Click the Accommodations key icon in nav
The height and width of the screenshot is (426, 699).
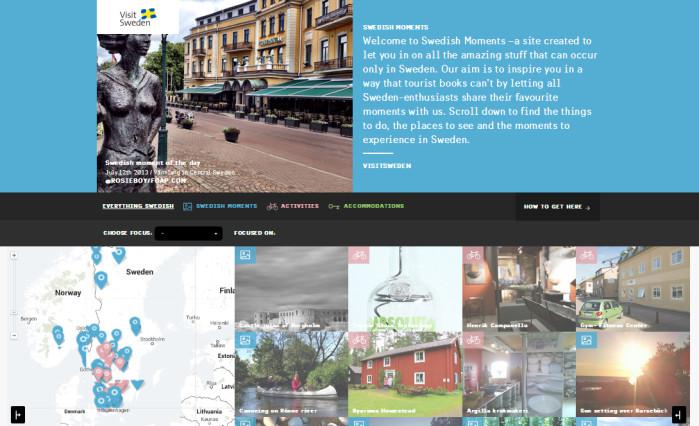coord(333,206)
